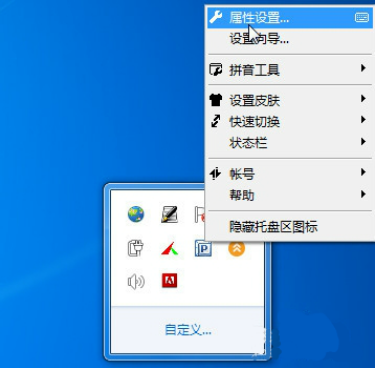The height and width of the screenshot is (368, 375).
Task: Open 拼音工具 submenu
Action: coord(290,70)
